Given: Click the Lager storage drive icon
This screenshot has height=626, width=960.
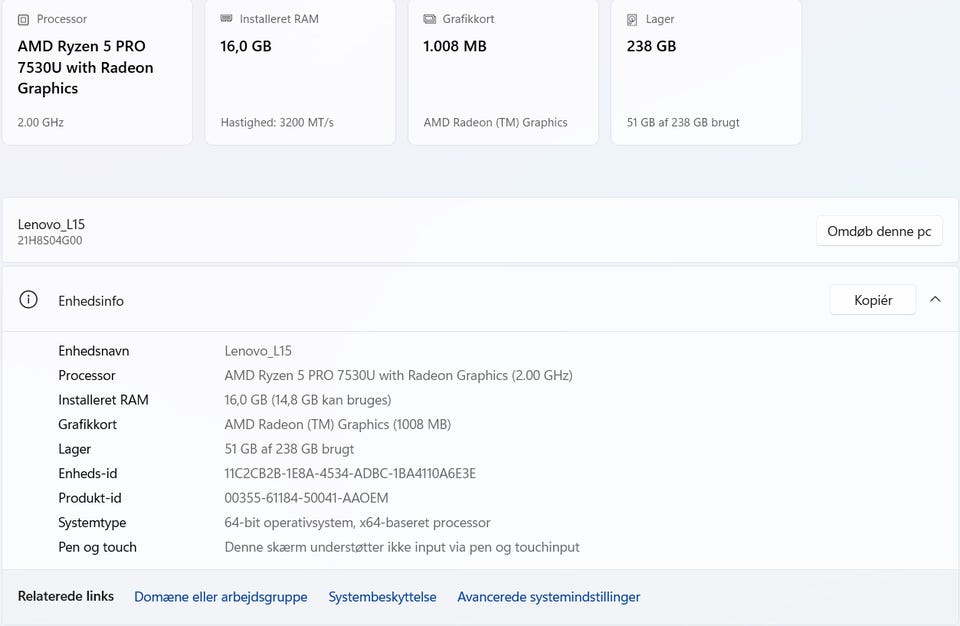Looking at the screenshot, I should click(632, 20).
